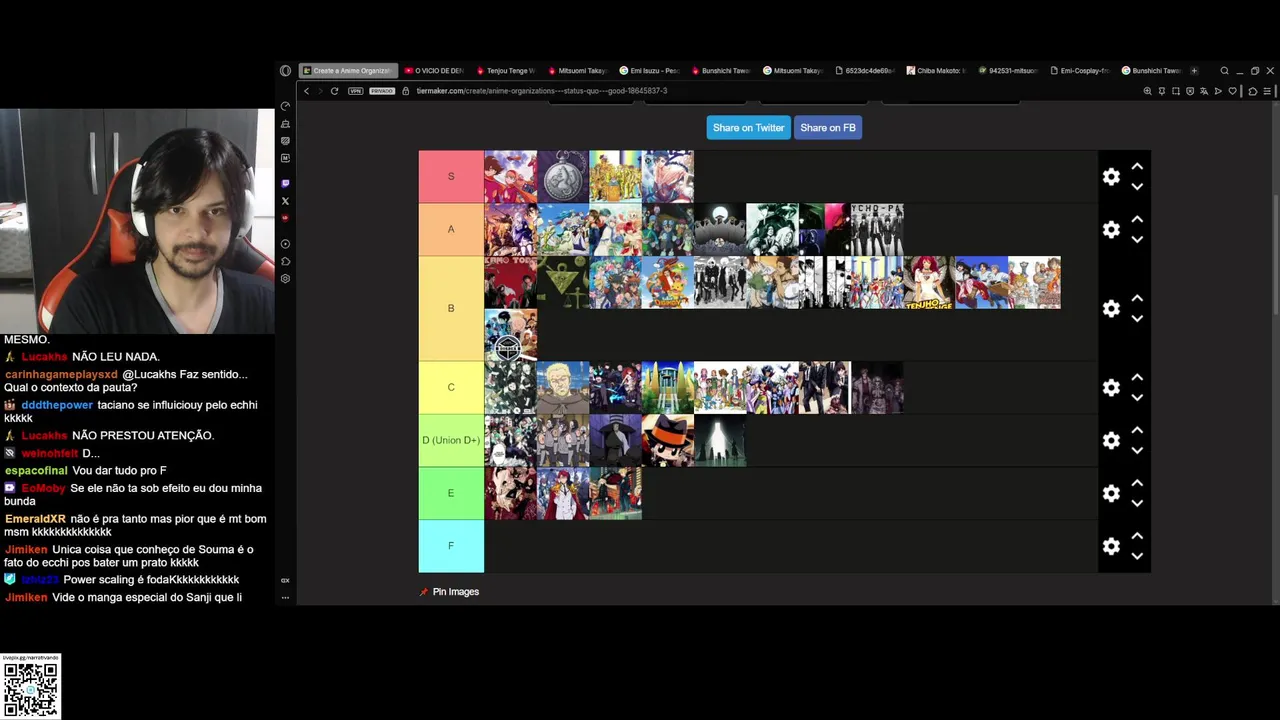Image resolution: width=1280 pixels, height=720 pixels.
Task: Open the Opera menu logo icon
Action: [285, 71]
